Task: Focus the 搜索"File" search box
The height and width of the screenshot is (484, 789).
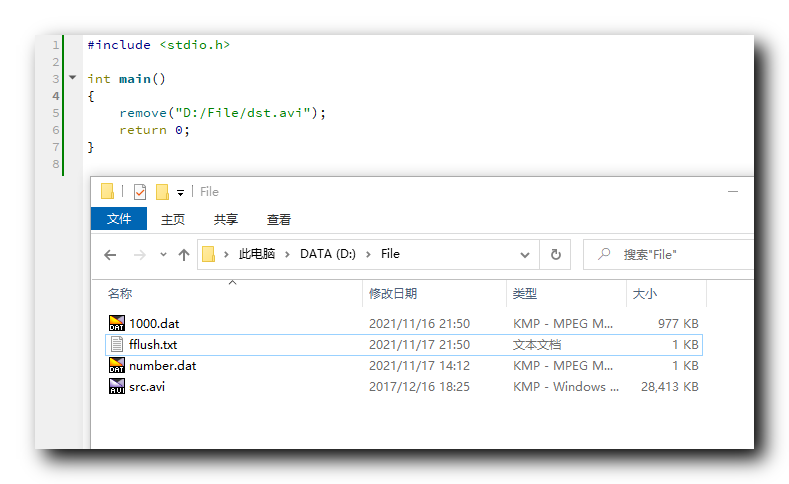Action: 669,255
